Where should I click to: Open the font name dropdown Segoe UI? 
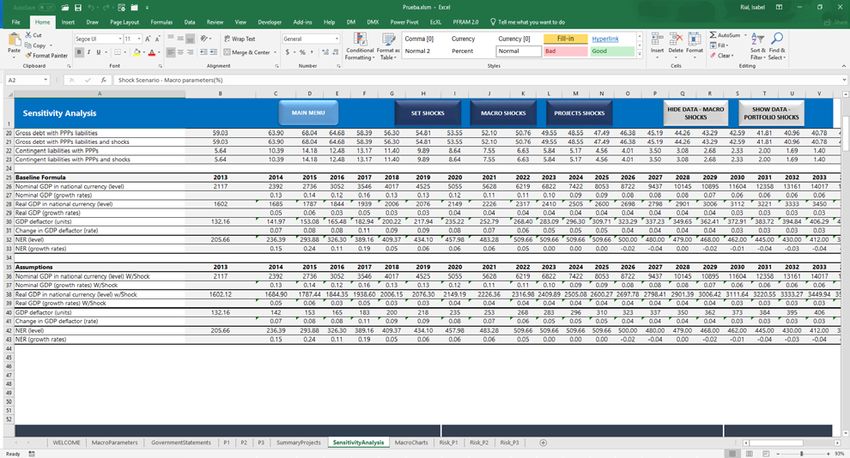click(x=120, y=39)
